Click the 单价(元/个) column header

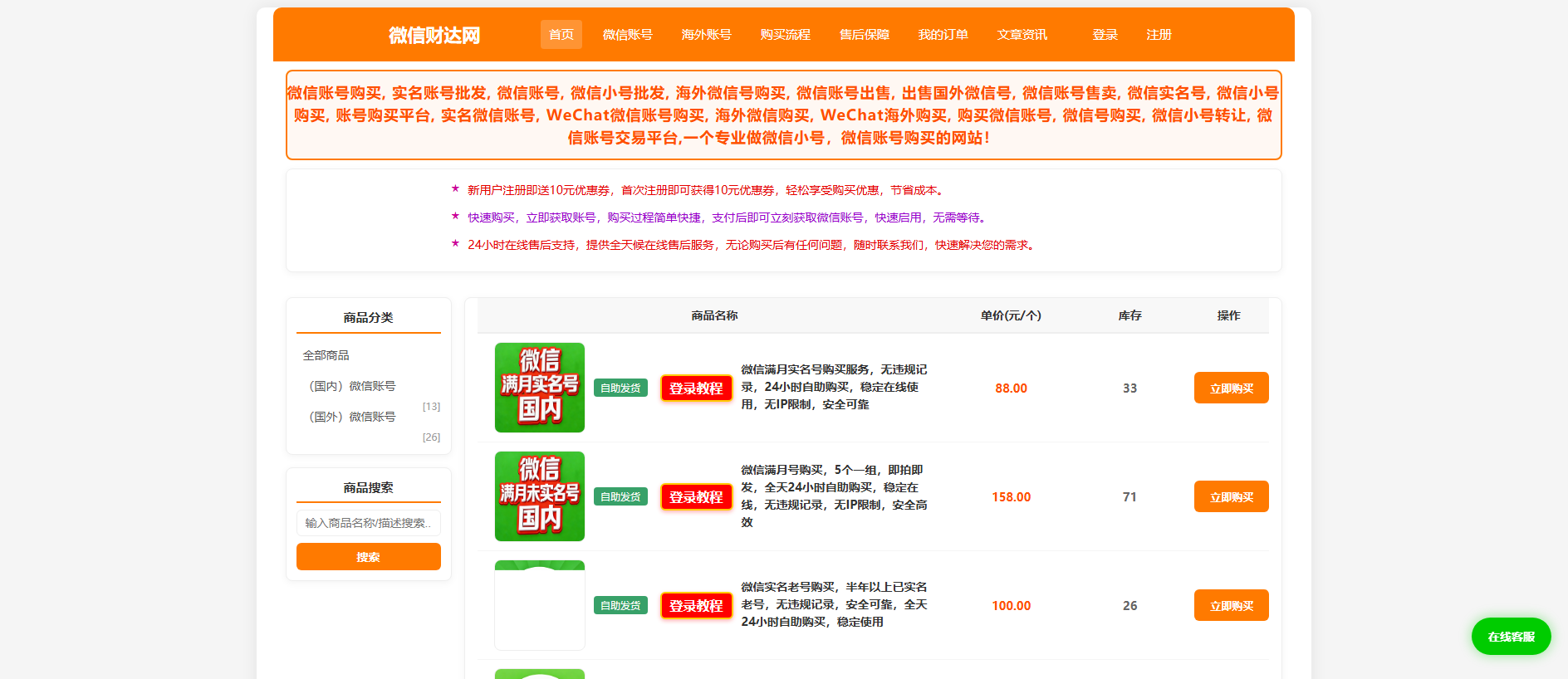point(1011,315)
